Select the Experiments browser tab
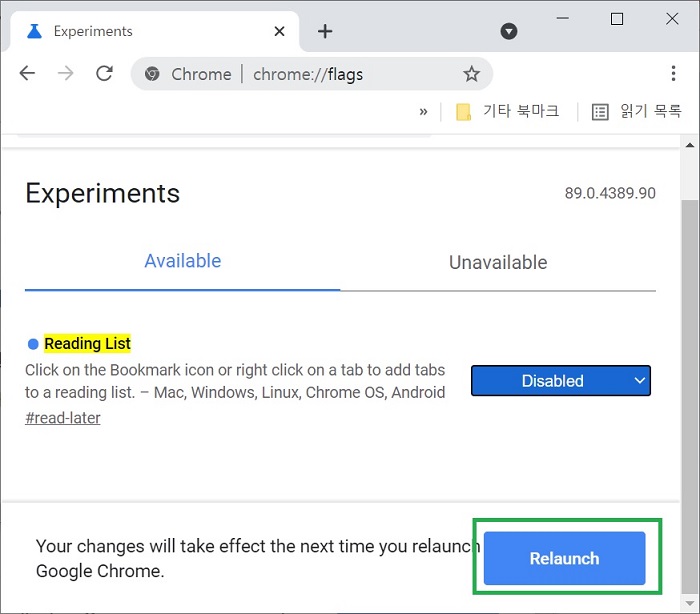Image resolution: width=700 pixels, height=614 pixels. click(154, 31)
